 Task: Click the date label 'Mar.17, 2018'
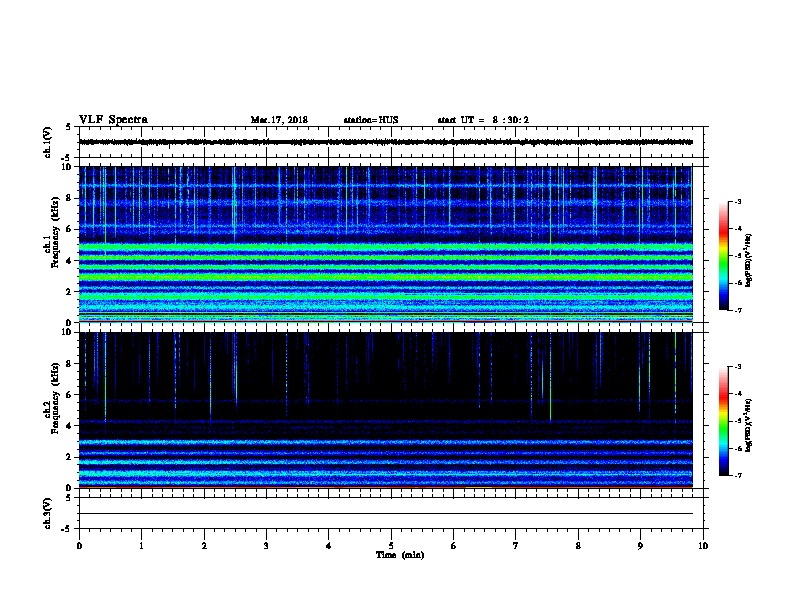[x=279, y=120]
